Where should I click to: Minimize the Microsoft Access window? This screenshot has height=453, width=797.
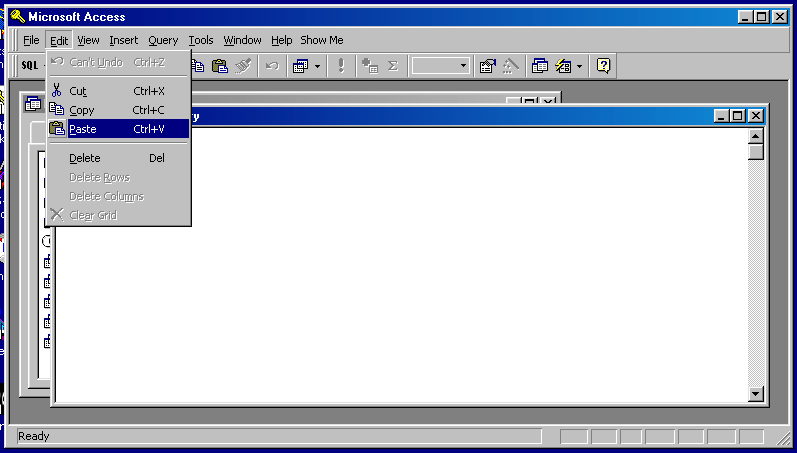point(746,17)
